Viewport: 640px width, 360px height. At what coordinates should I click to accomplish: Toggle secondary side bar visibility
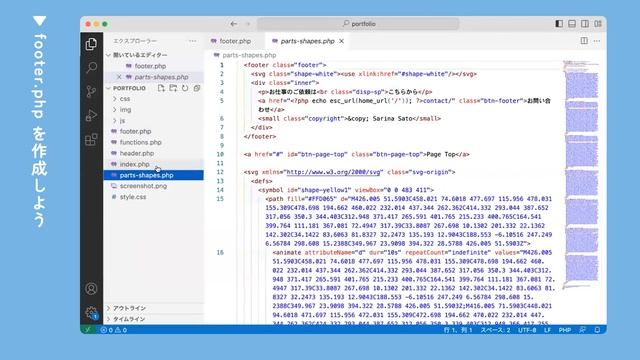pyautogui.click(x=585, y=24)
